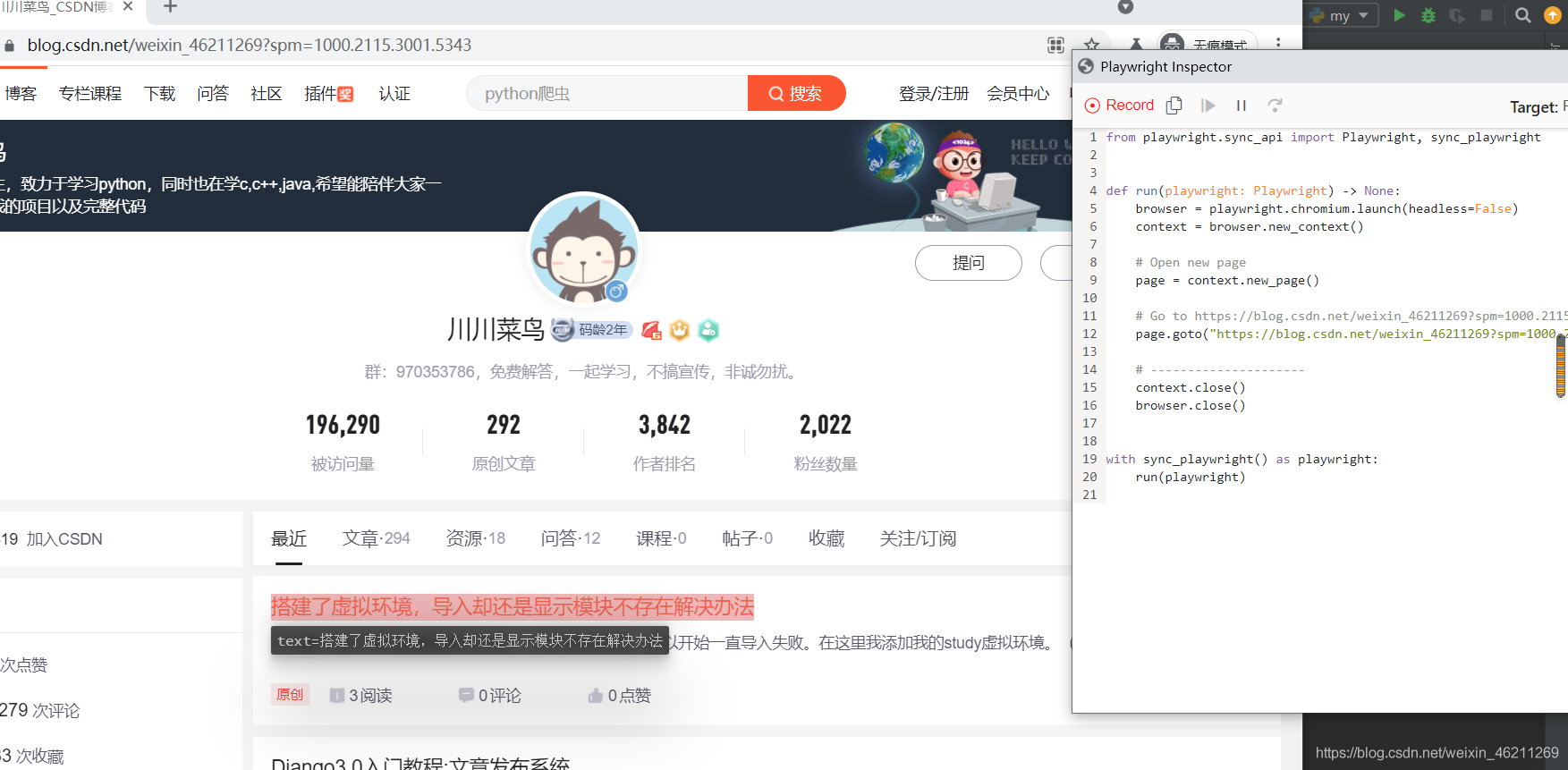Click the flask experiments icon in browser toolbar
The height and width of the screenshot is (770, 1568).
tap(1136, 45)
